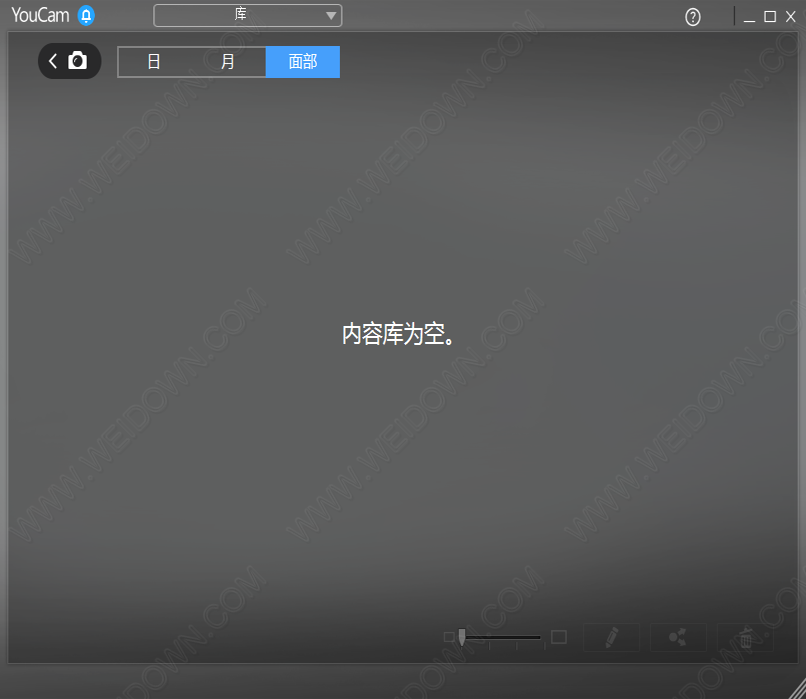Switch to the 月 view tab

pyautogui.click(x=228, y=62)
